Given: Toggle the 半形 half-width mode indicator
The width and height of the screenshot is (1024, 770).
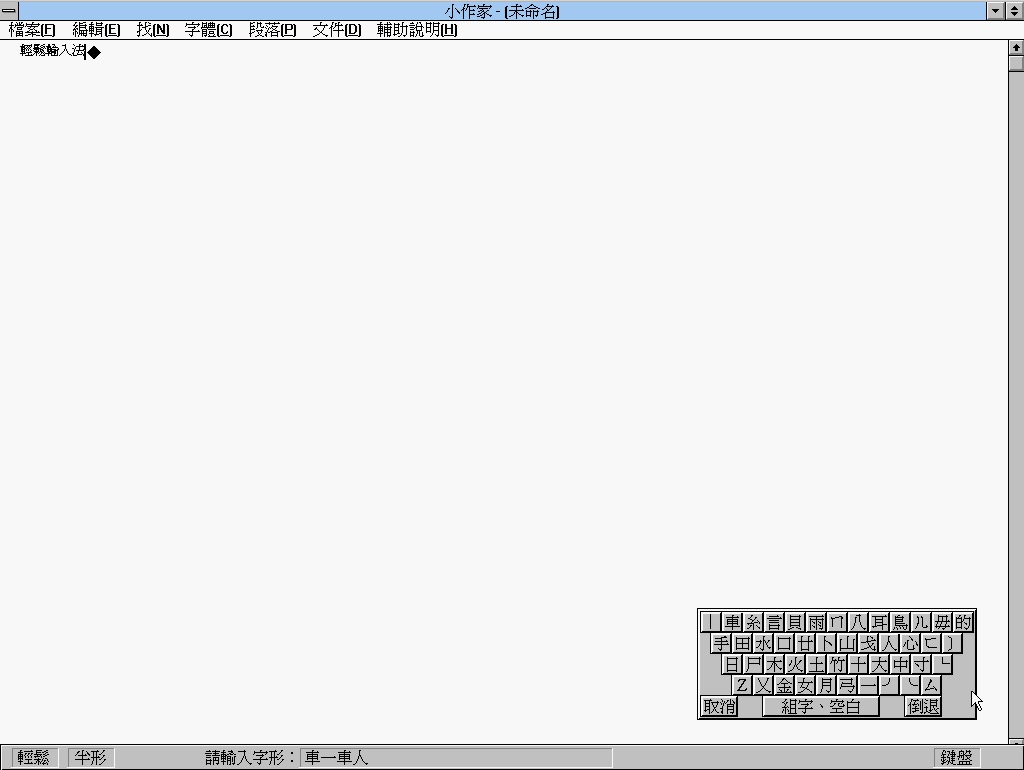Looking at the screenshot, I should coord(90,757).
